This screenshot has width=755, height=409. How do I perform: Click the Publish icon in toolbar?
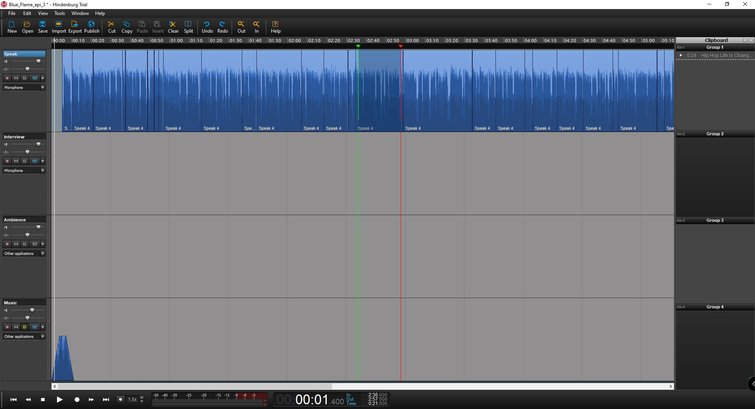[92, 25]
